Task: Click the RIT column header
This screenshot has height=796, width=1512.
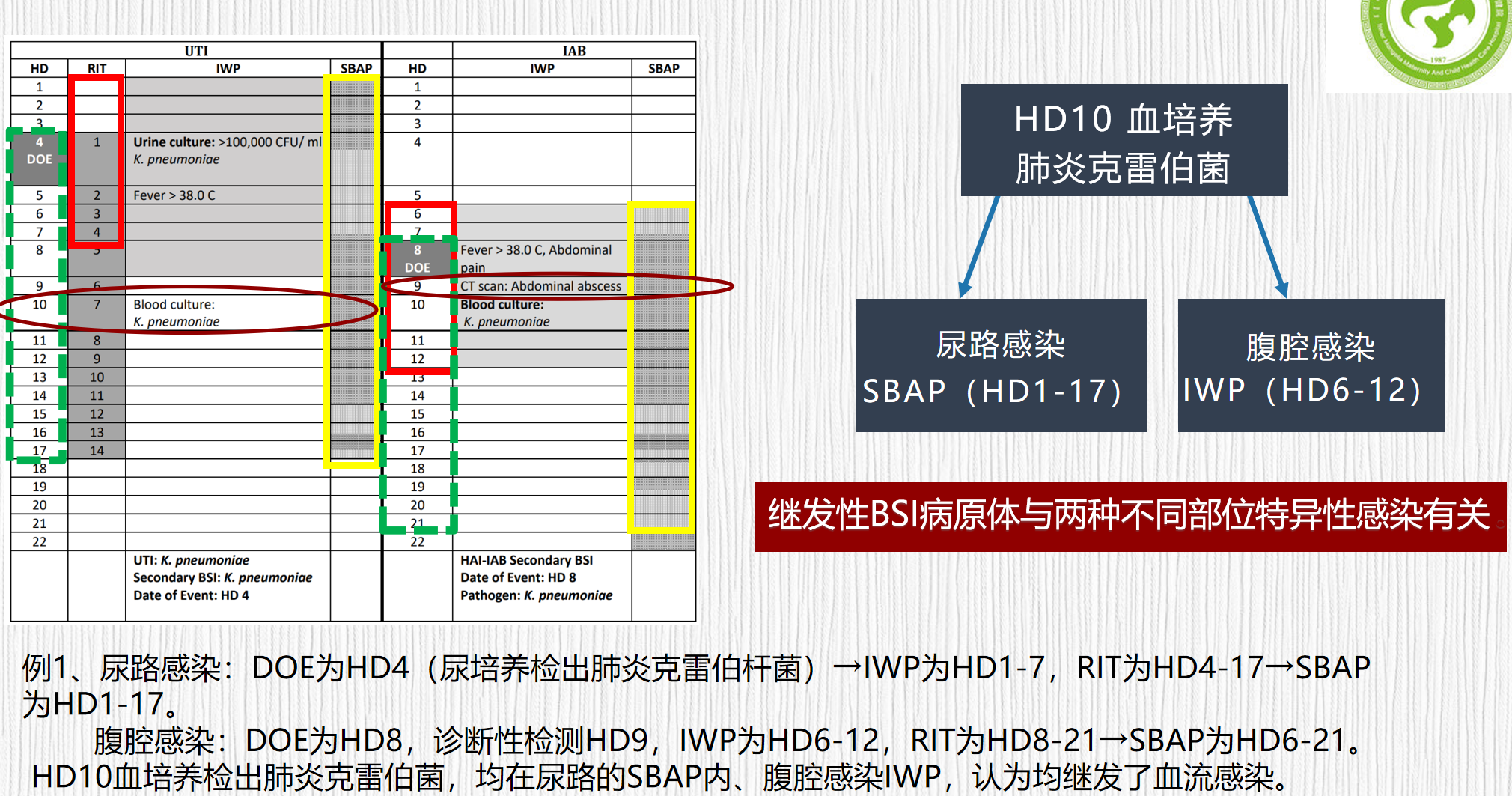Action: click(x=97, y=68)
